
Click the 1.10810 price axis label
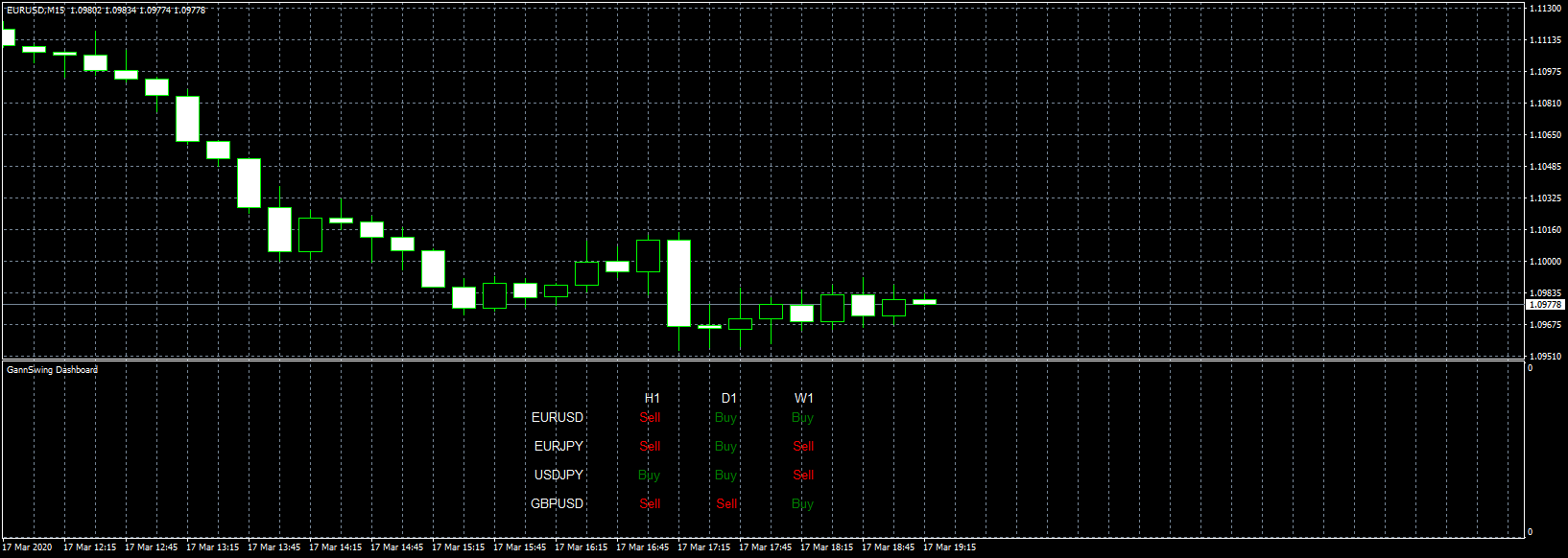pos(1544,104)
